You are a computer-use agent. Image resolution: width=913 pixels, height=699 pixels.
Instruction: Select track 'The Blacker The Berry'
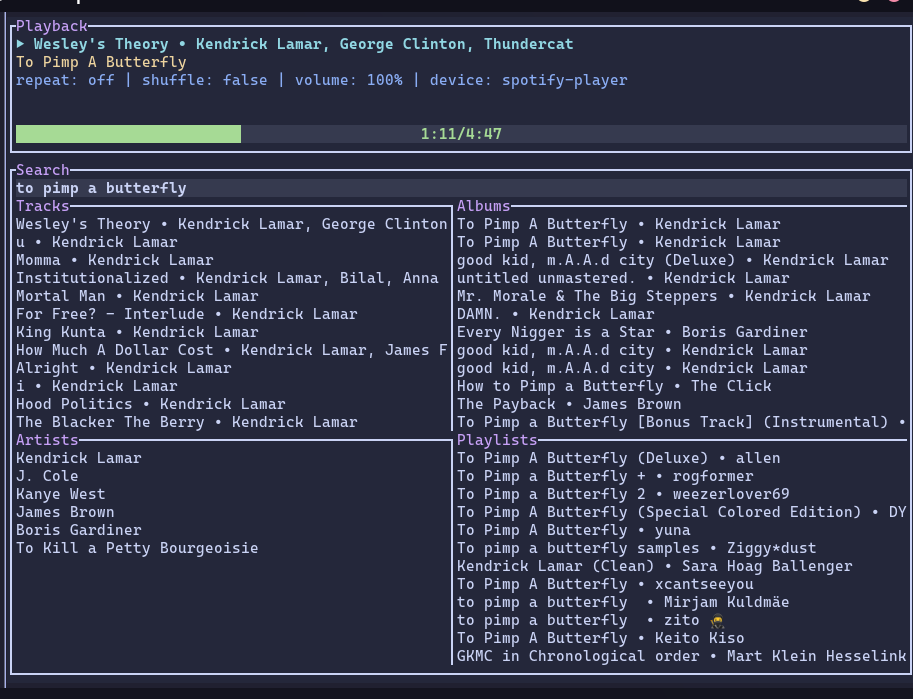(x=186, y=423)
